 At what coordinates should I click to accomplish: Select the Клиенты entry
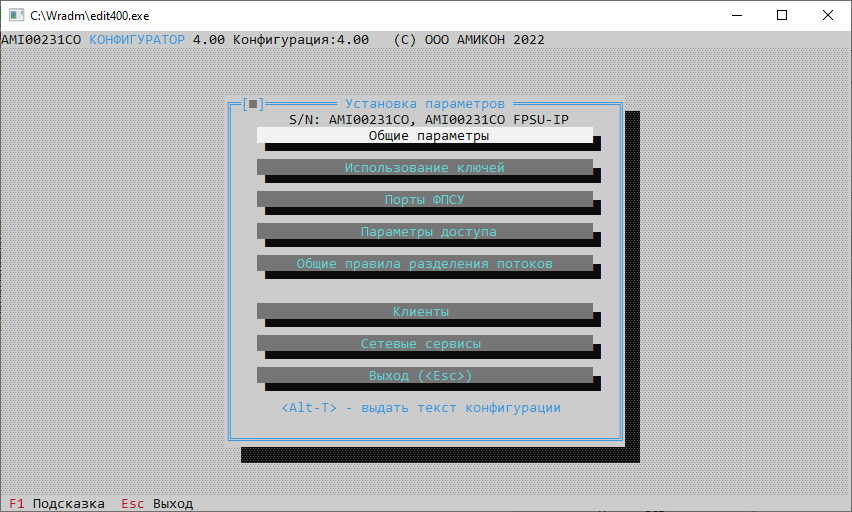[425, 311]
